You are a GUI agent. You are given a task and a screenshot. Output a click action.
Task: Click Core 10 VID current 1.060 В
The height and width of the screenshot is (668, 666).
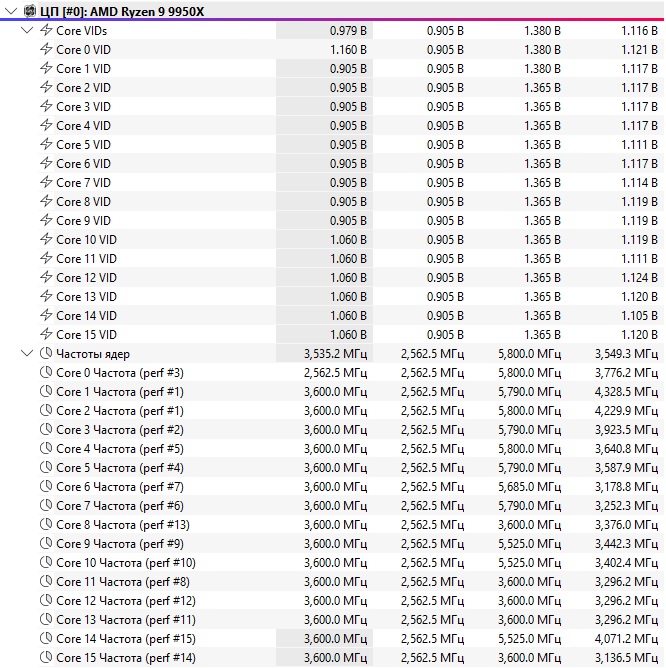348,240
